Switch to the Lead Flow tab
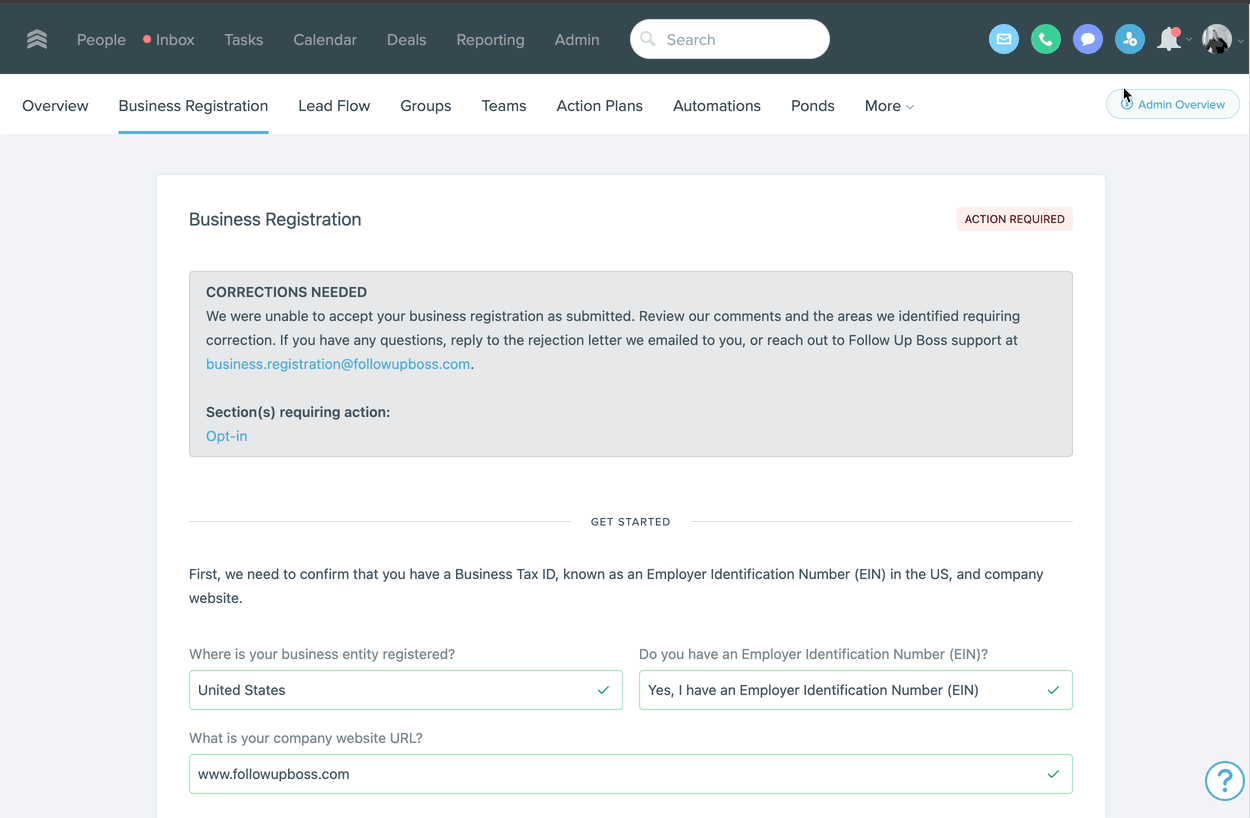 (334, 106)
